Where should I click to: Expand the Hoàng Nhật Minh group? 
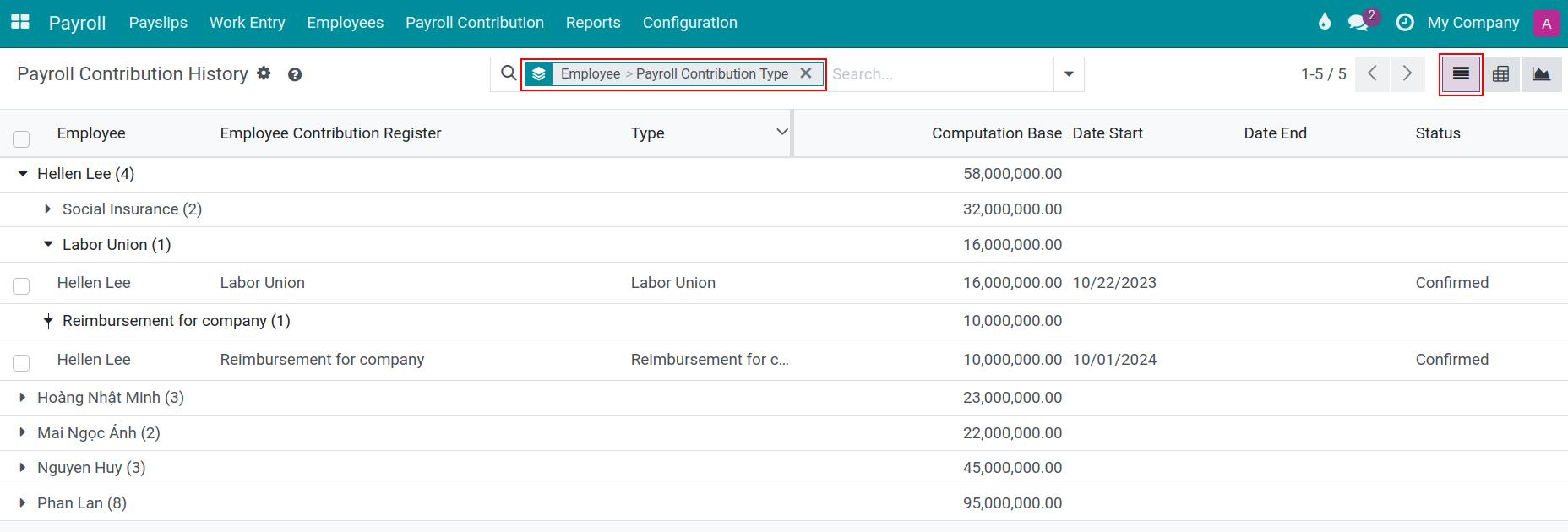(23, 397)
